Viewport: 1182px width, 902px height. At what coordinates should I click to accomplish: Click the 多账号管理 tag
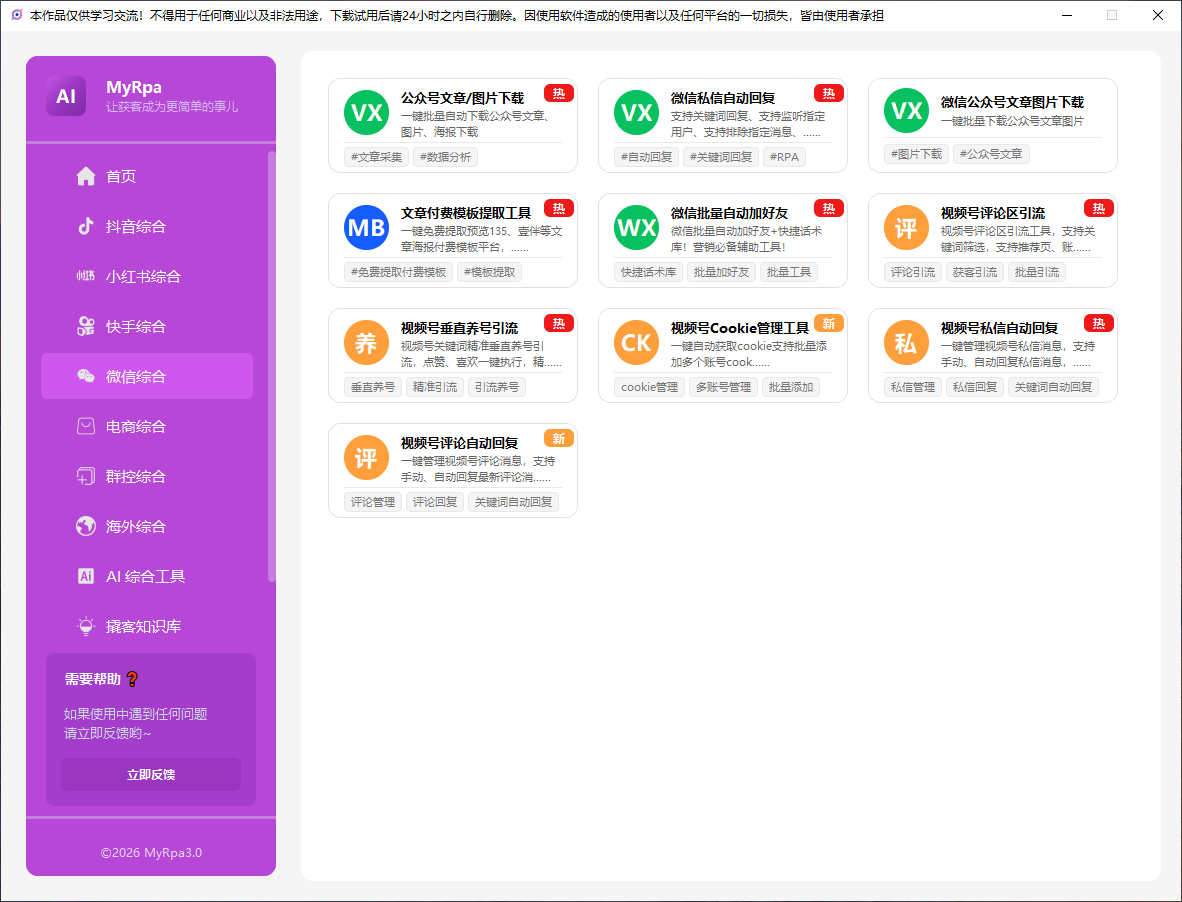pyautogui.click(x=723, y=387)
